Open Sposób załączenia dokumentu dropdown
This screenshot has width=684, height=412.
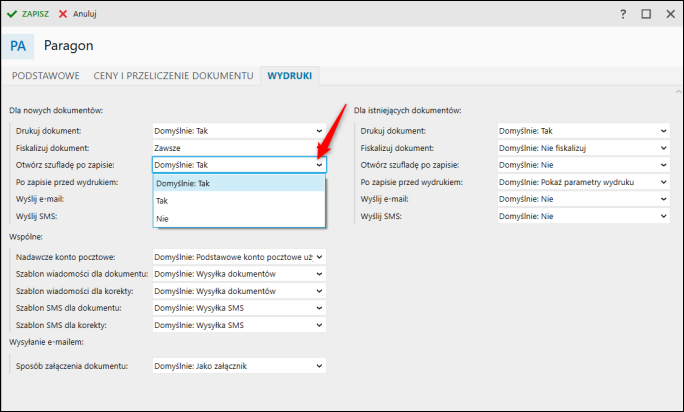coord(239,366)
